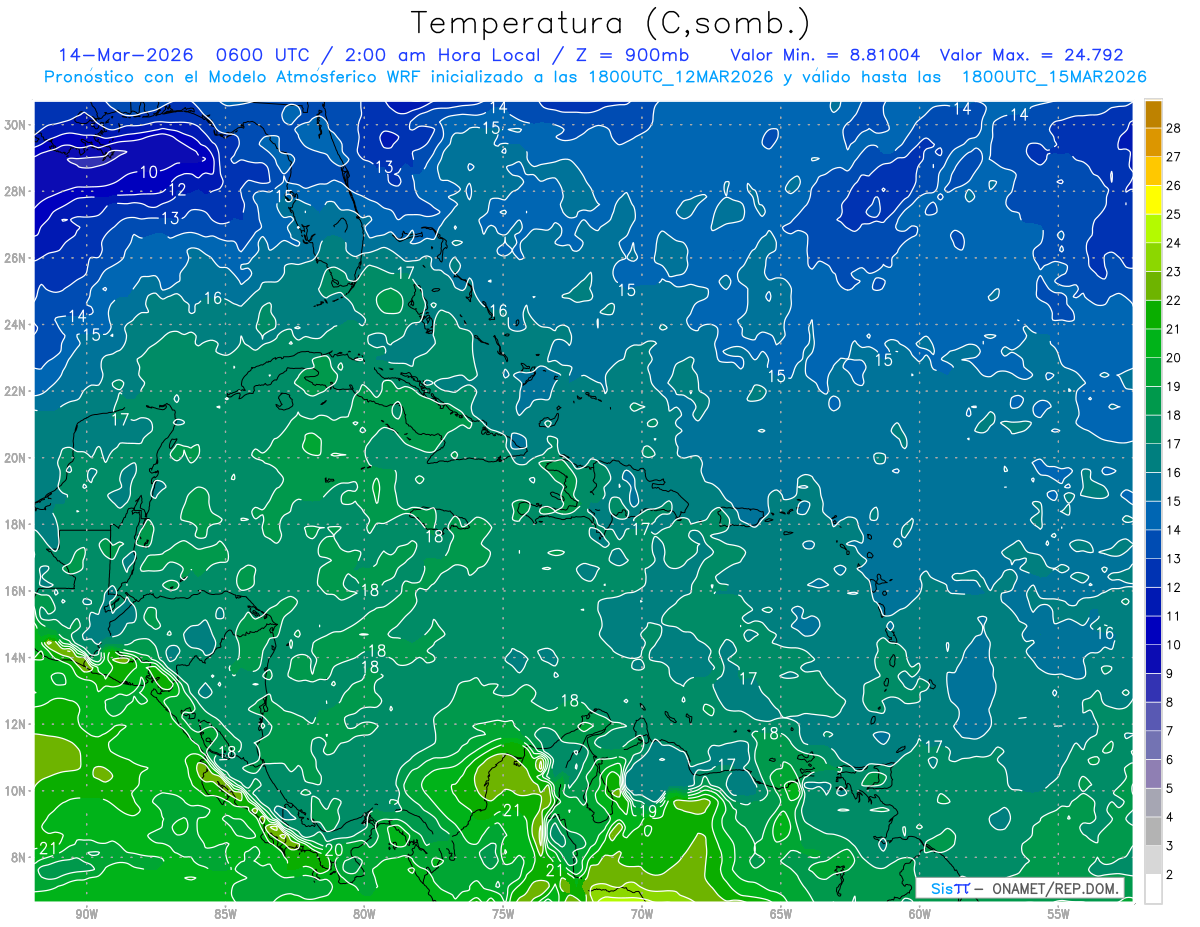Click the "Valor Max. = 24.792" value
This screenshot has width=1200, height=927.
click(x=1030, y=55)
